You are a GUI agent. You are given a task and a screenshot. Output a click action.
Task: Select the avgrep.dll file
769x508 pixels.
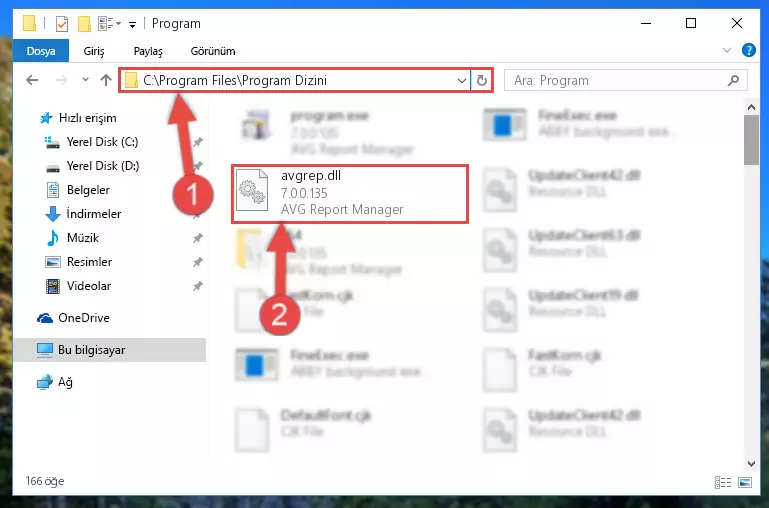[350, 194]
